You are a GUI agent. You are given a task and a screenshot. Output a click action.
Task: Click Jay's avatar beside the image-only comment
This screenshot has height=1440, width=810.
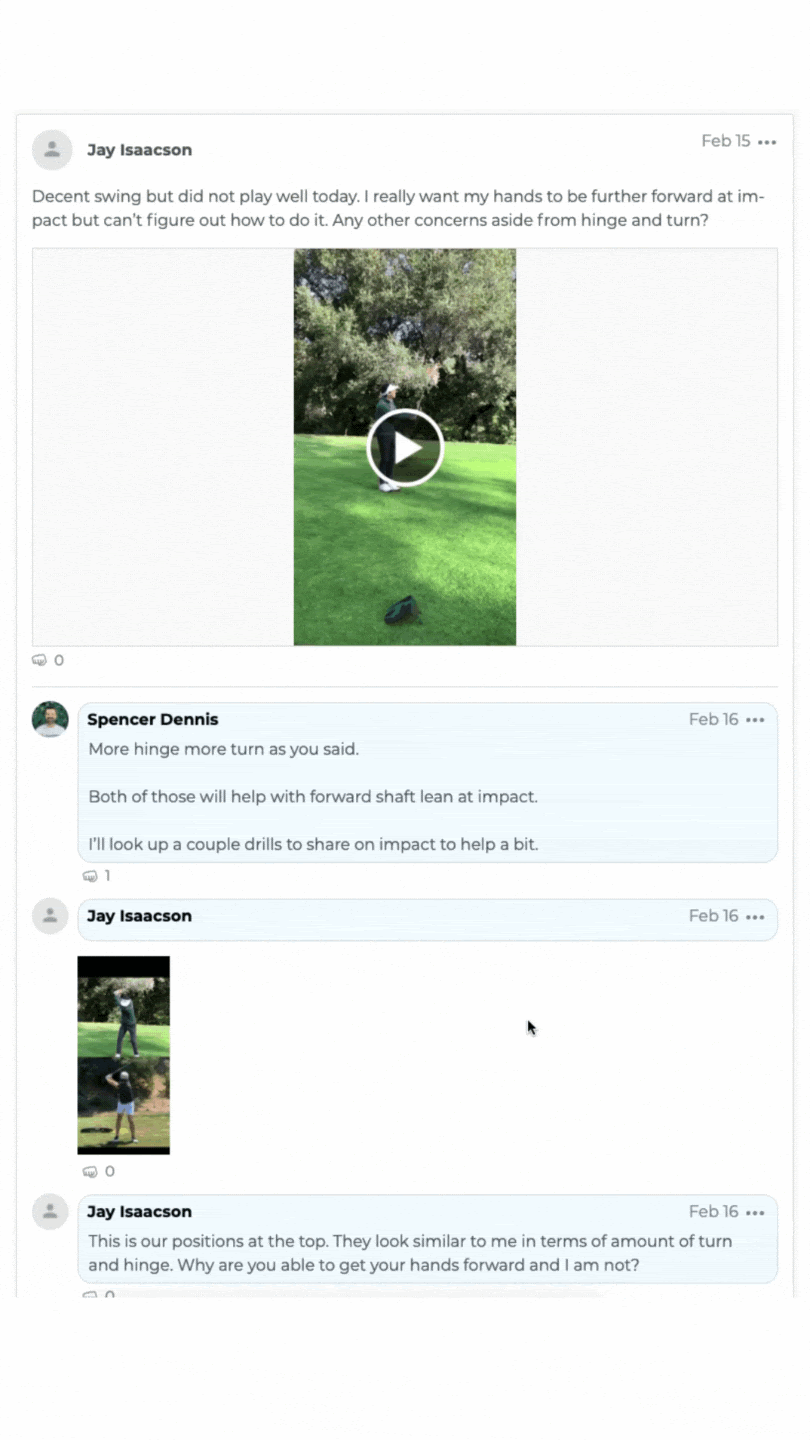(x=50, y=916)
